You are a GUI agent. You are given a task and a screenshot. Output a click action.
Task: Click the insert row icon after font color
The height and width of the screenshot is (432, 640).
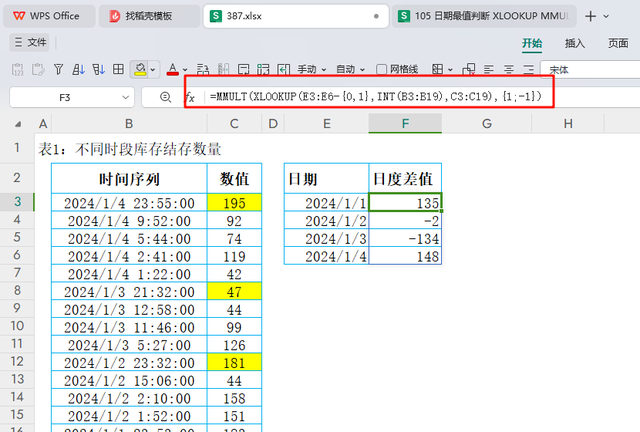coord(203,70)
